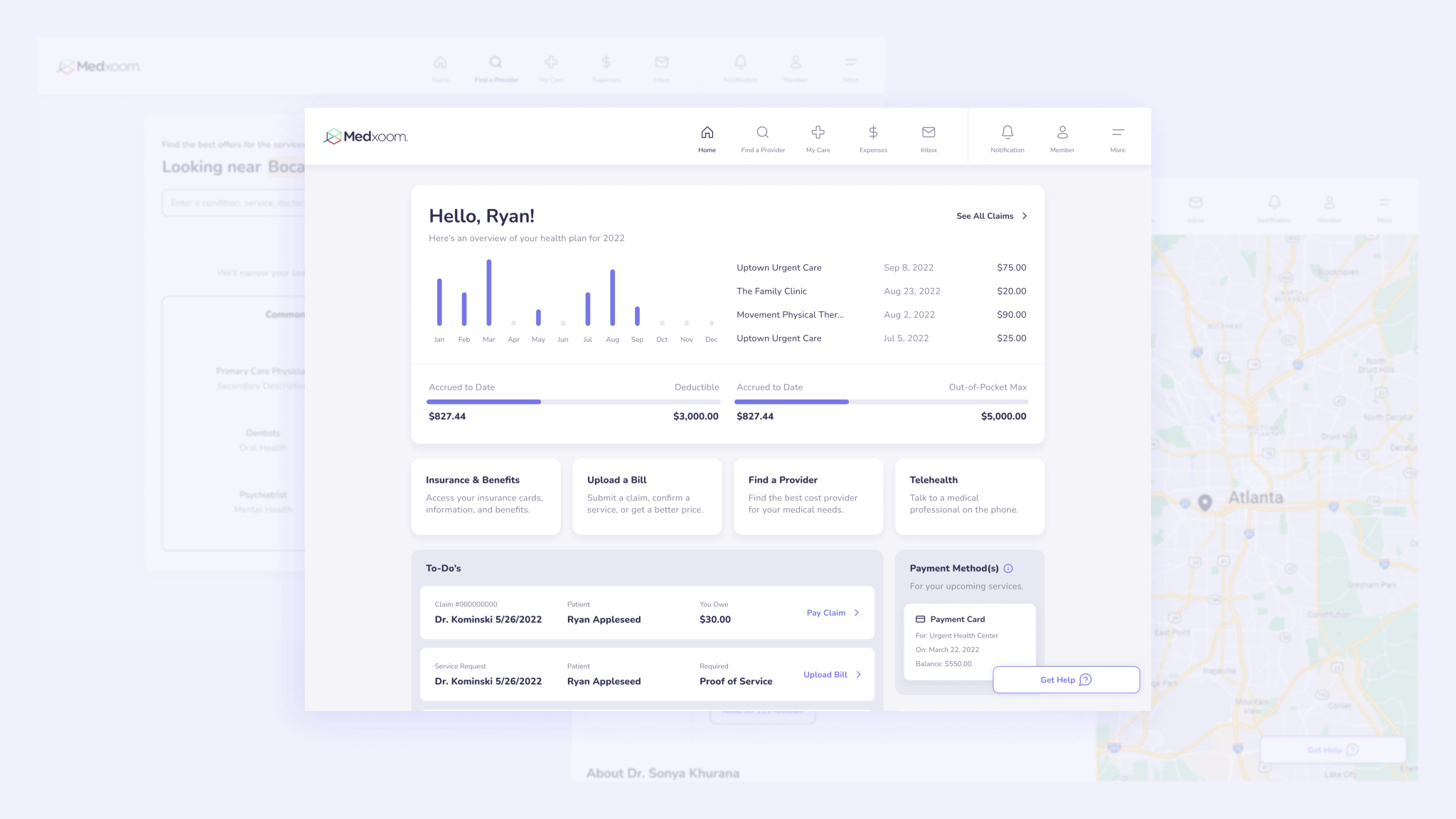This screenshot has width=1456, height=819.
Task: Select Member nav label
Action: 1062,150
